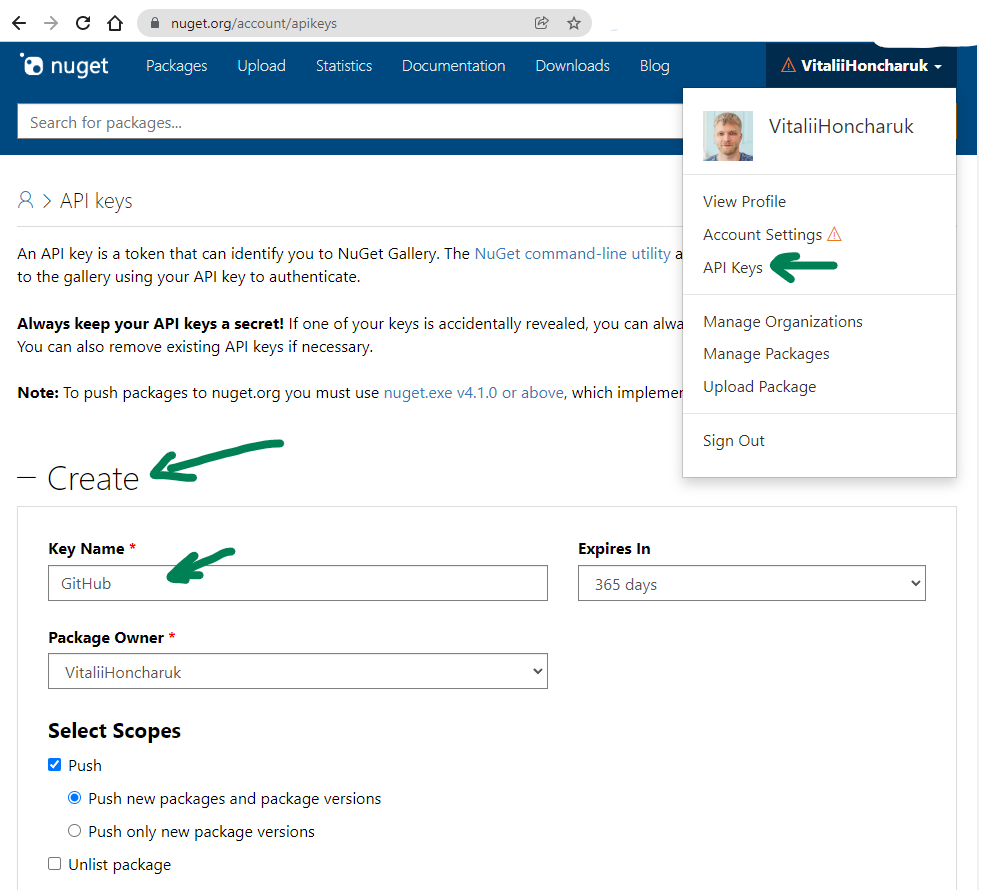The height and width of the screenshot is (890, 992).
Task: Uncheck the Push scope checkbox
Action: (54, 764)
